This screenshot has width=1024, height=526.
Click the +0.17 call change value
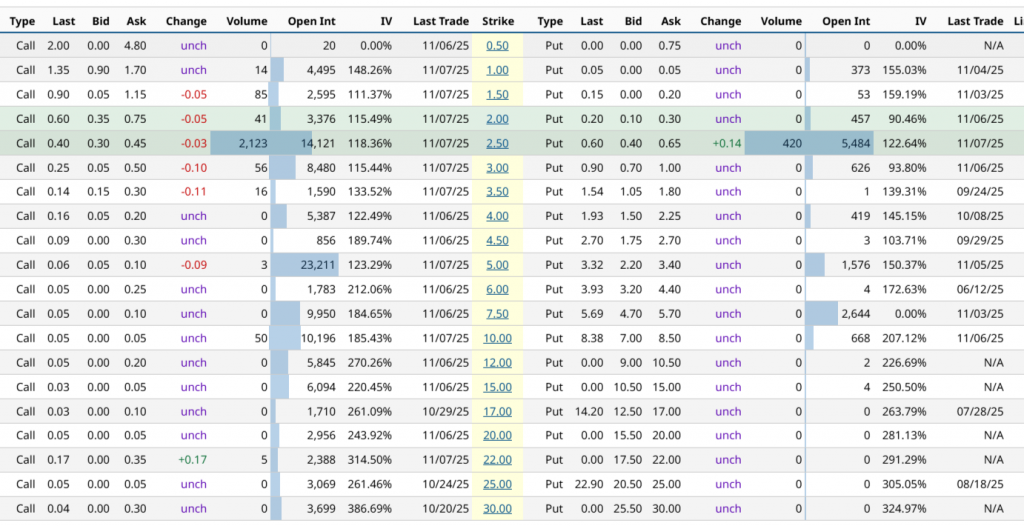(x=192, y=460)
